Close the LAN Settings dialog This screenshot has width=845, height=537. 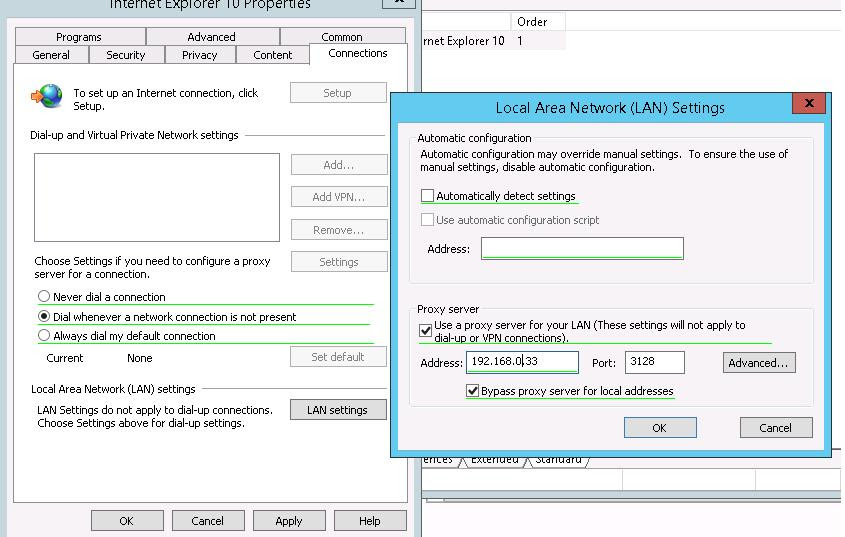click(808, 103)
